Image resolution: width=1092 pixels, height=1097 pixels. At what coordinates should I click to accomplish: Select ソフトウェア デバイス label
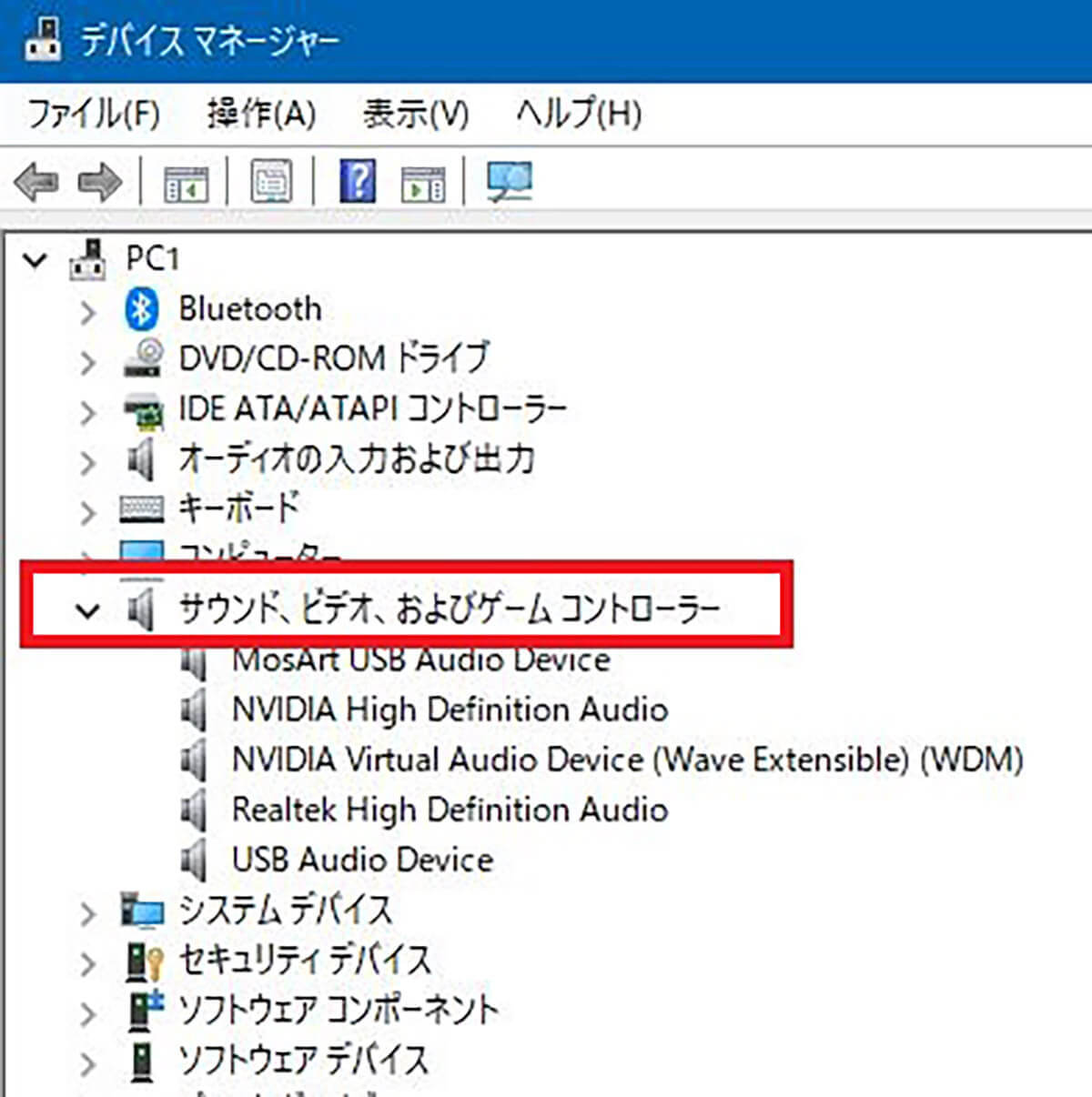point(303,1060)
